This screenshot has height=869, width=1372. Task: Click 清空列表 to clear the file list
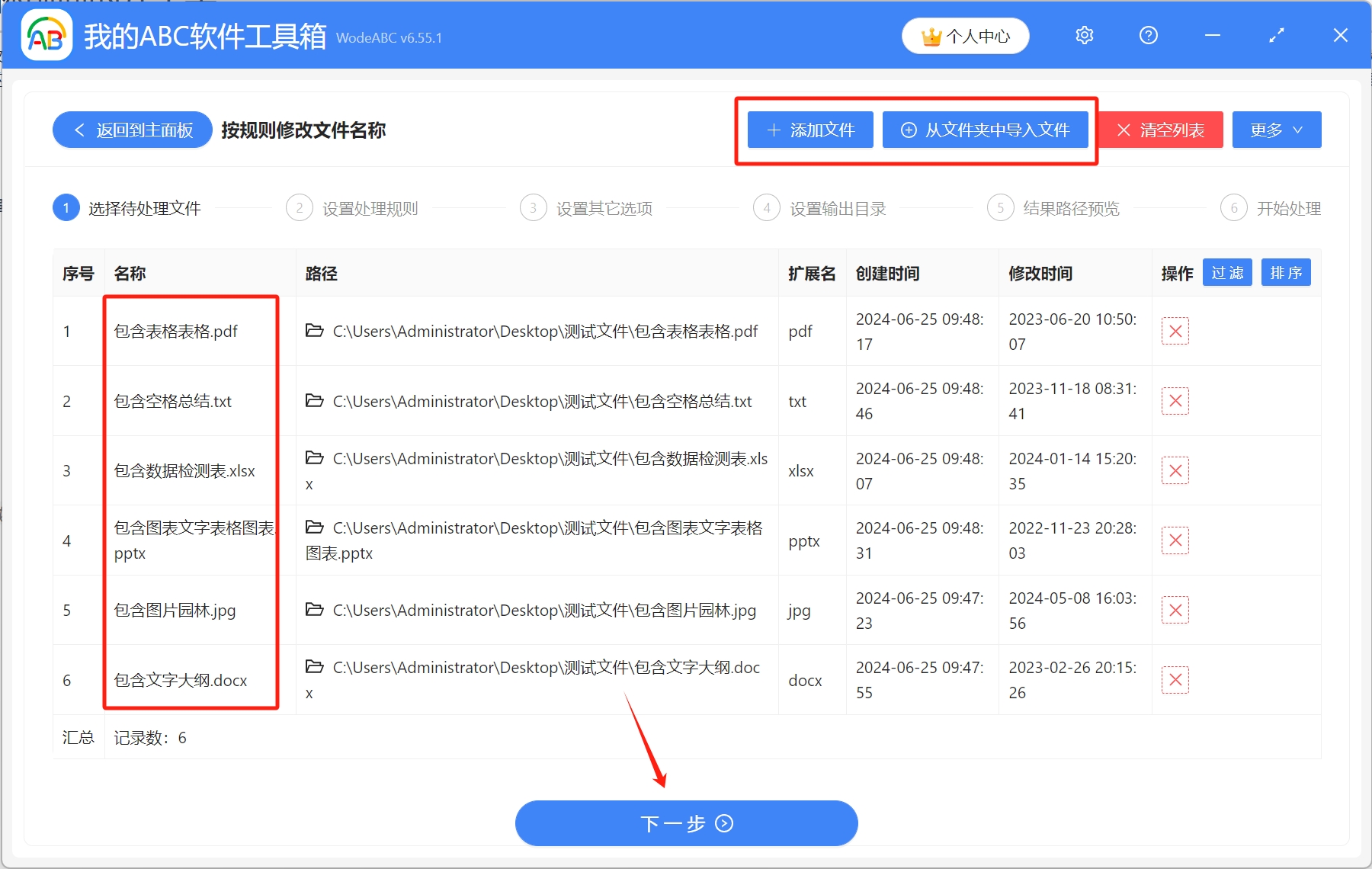[x=1160, y=130]
